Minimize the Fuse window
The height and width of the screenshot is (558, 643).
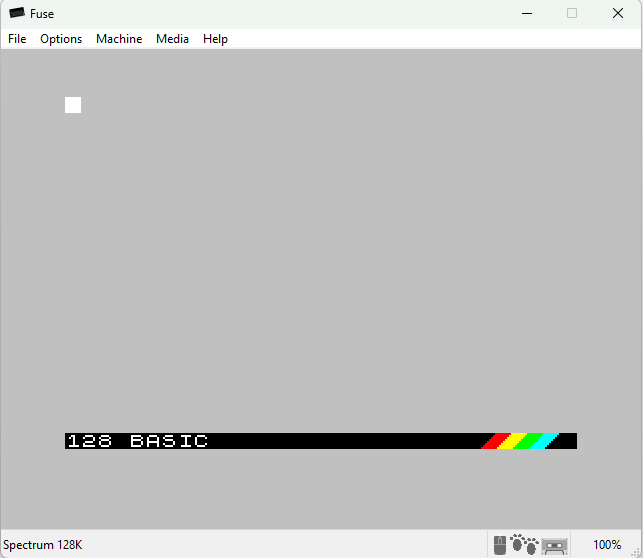(x=527, y=14)
